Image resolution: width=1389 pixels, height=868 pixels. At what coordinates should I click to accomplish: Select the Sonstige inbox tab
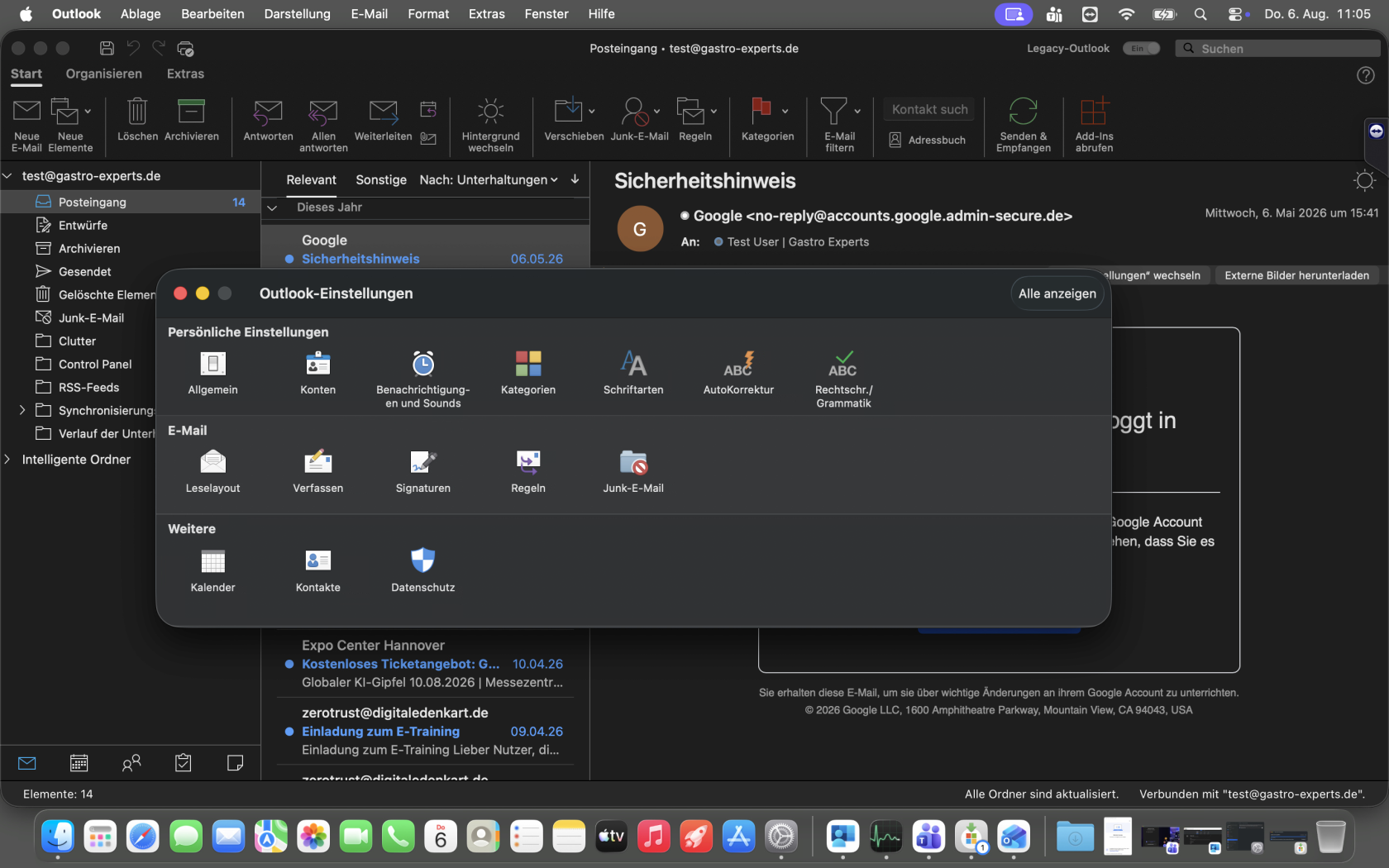(381, 179)
